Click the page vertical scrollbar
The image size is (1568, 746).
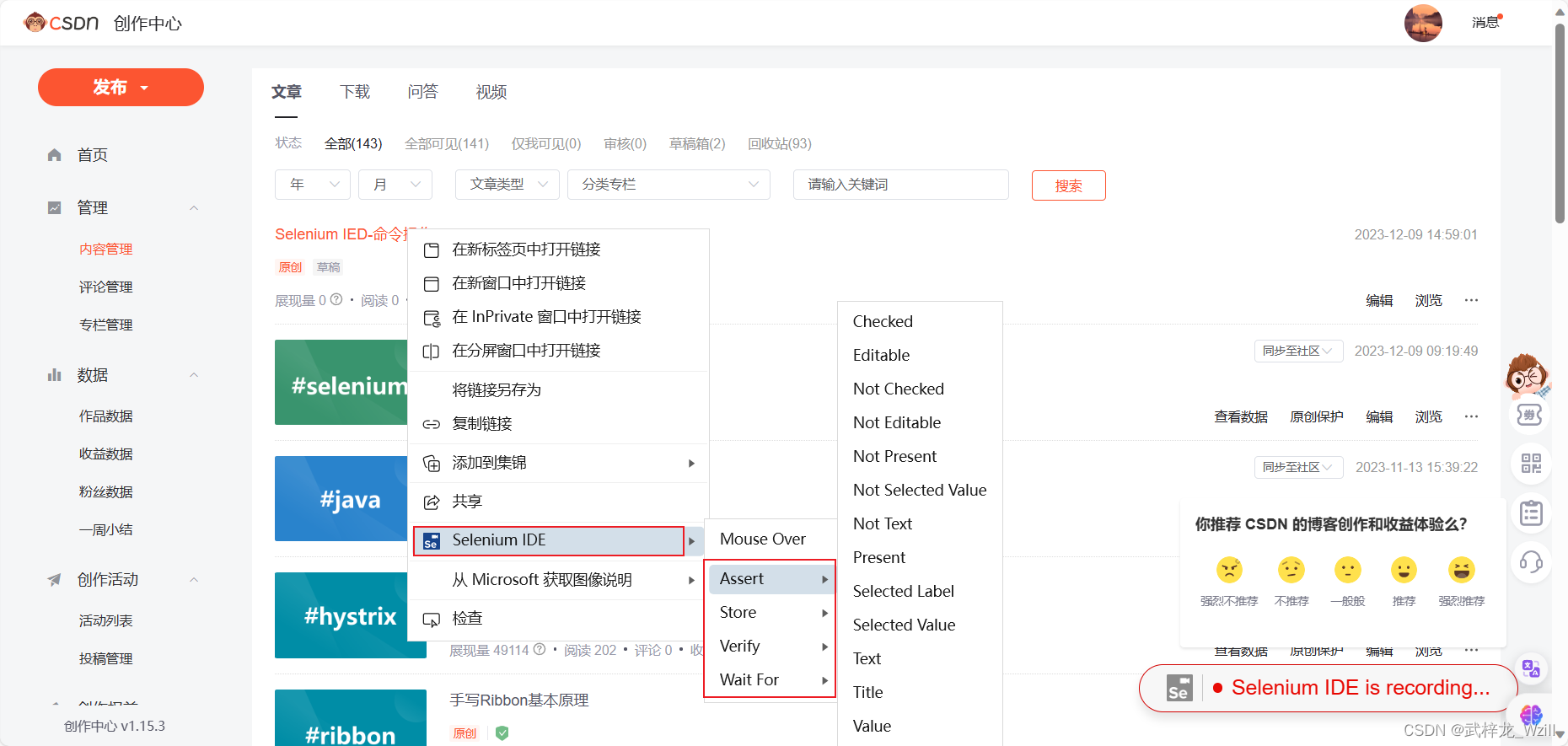(1560, 122)
